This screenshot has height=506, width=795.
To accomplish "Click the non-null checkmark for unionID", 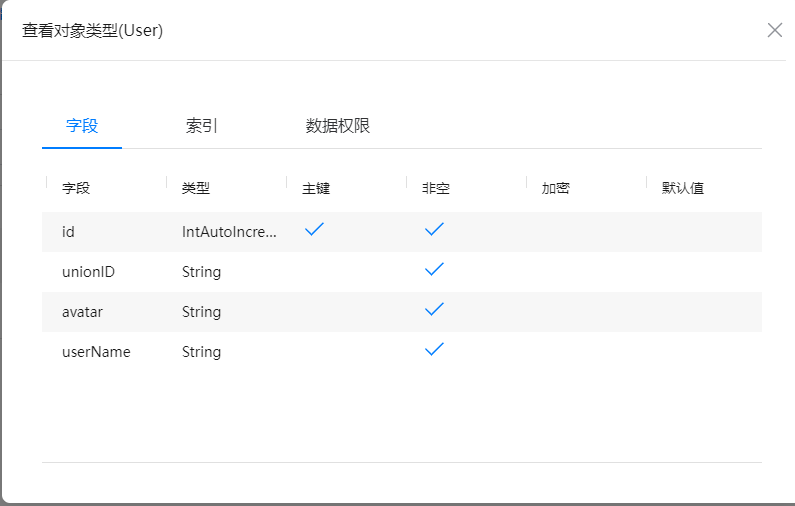I will (434, 270).
